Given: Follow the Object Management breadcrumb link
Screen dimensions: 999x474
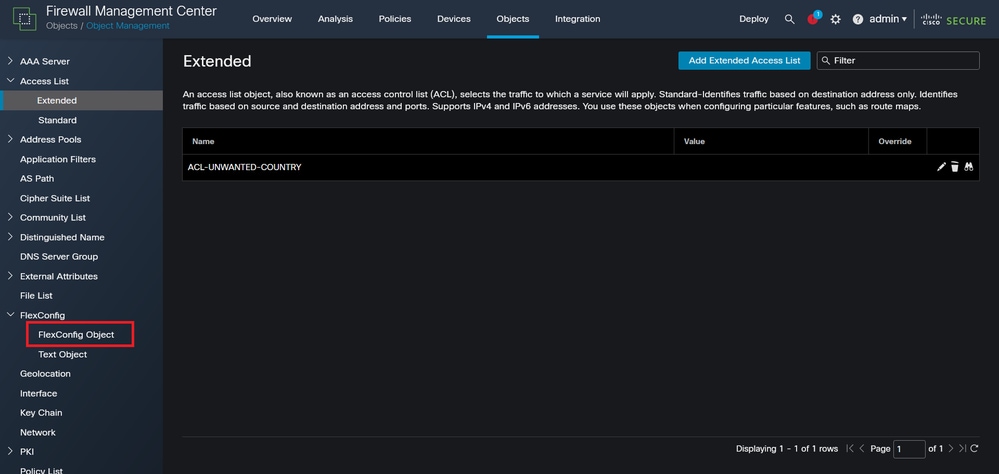Looking at the screenshot, I should pyautogui.click(x=128, y=26).
